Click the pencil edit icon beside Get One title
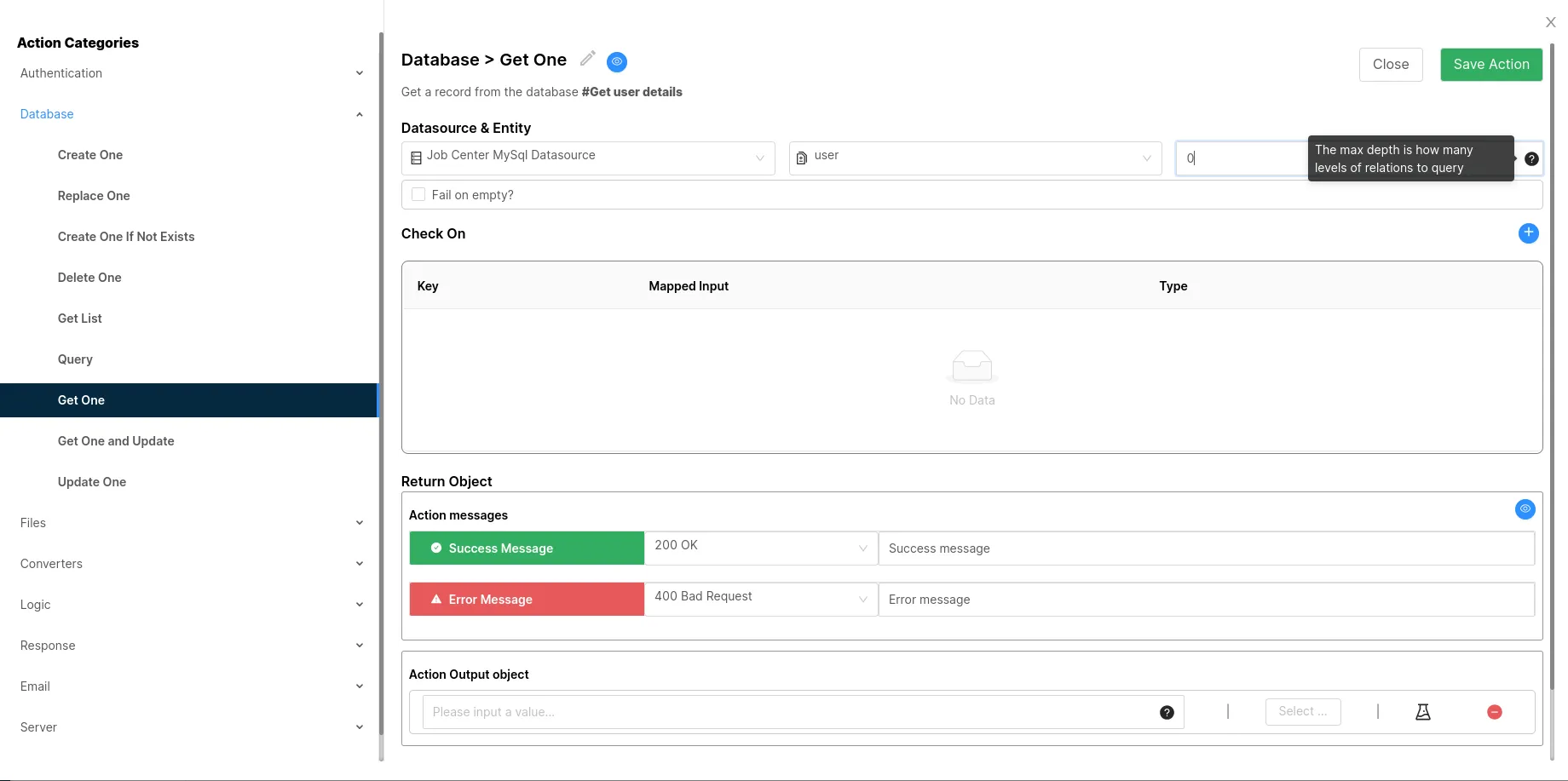Viewport: 1568px width, 781px height. [587, 59]
